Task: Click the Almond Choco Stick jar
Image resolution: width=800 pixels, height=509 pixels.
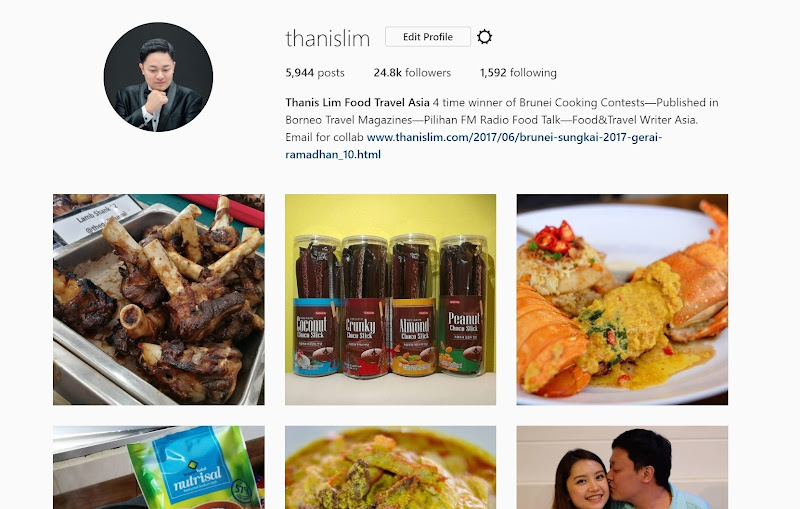Action: (x=413, y=306)
